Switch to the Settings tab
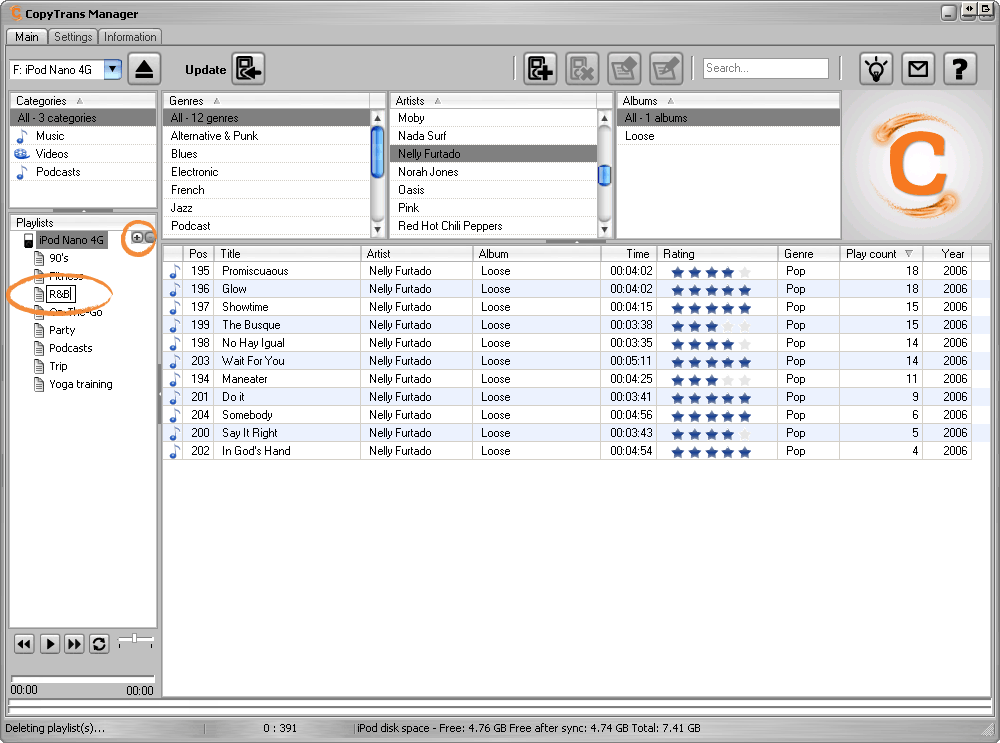Image resolution: width=1000 pixels, height=743 pixels. pos(73,37)
